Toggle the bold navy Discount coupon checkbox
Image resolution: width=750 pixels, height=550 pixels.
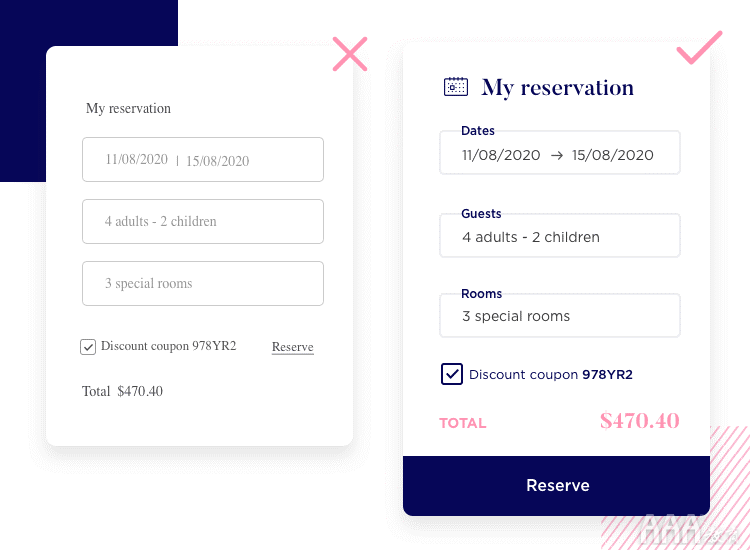(452, 374)
